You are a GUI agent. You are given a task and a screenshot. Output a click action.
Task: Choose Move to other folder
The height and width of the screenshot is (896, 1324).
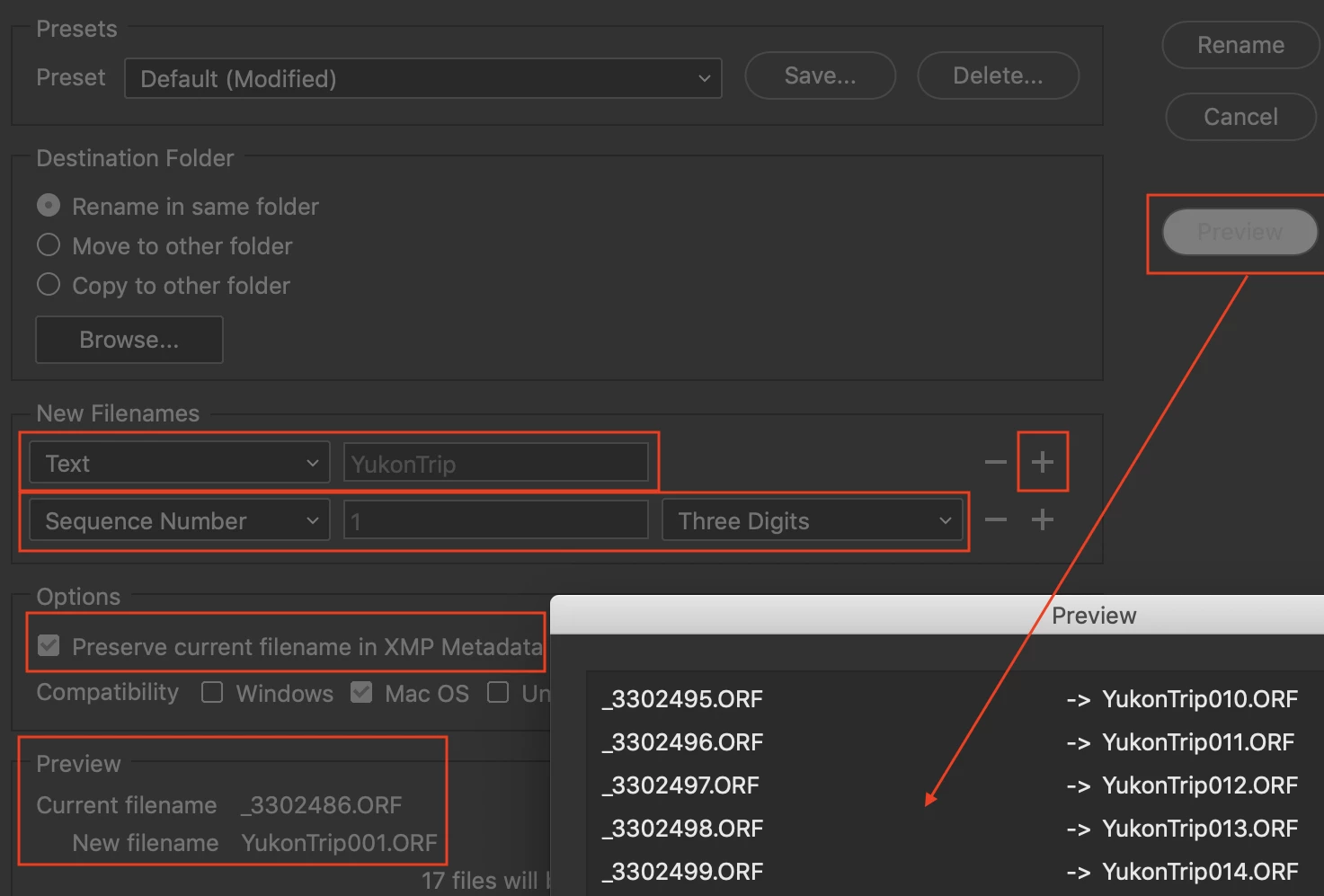tap(49, 245)
